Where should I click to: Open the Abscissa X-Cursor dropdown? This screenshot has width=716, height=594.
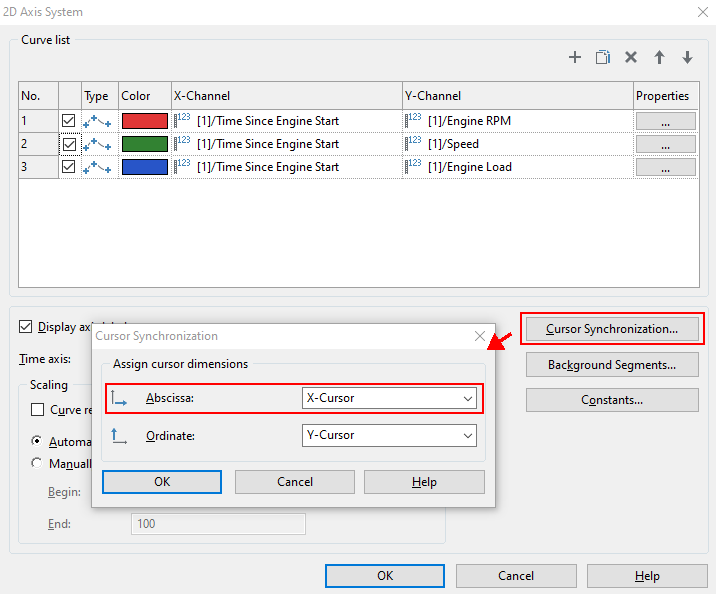(x=389, y=398)
